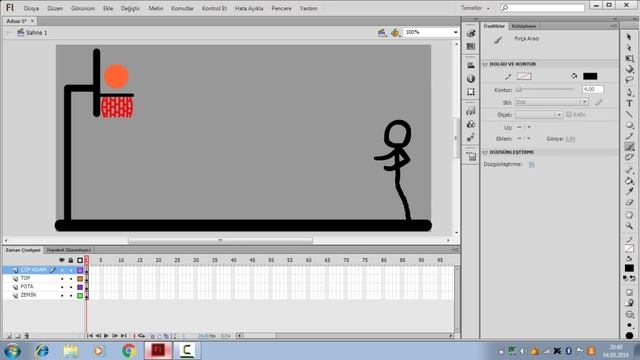Open the Info panel icon in dock

tap(471, 78)
